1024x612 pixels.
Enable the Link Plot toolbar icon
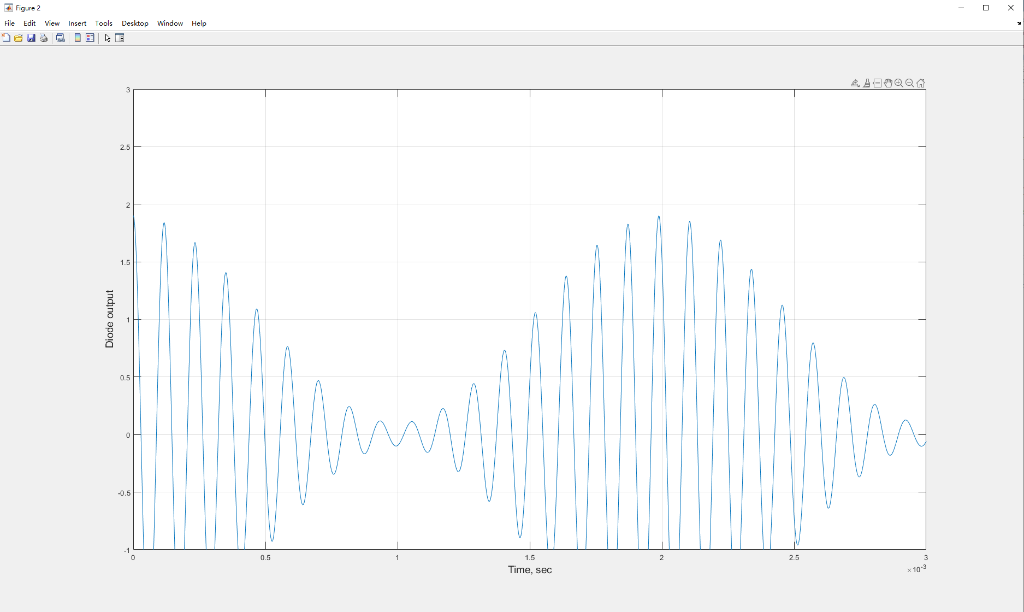[60, 37]
